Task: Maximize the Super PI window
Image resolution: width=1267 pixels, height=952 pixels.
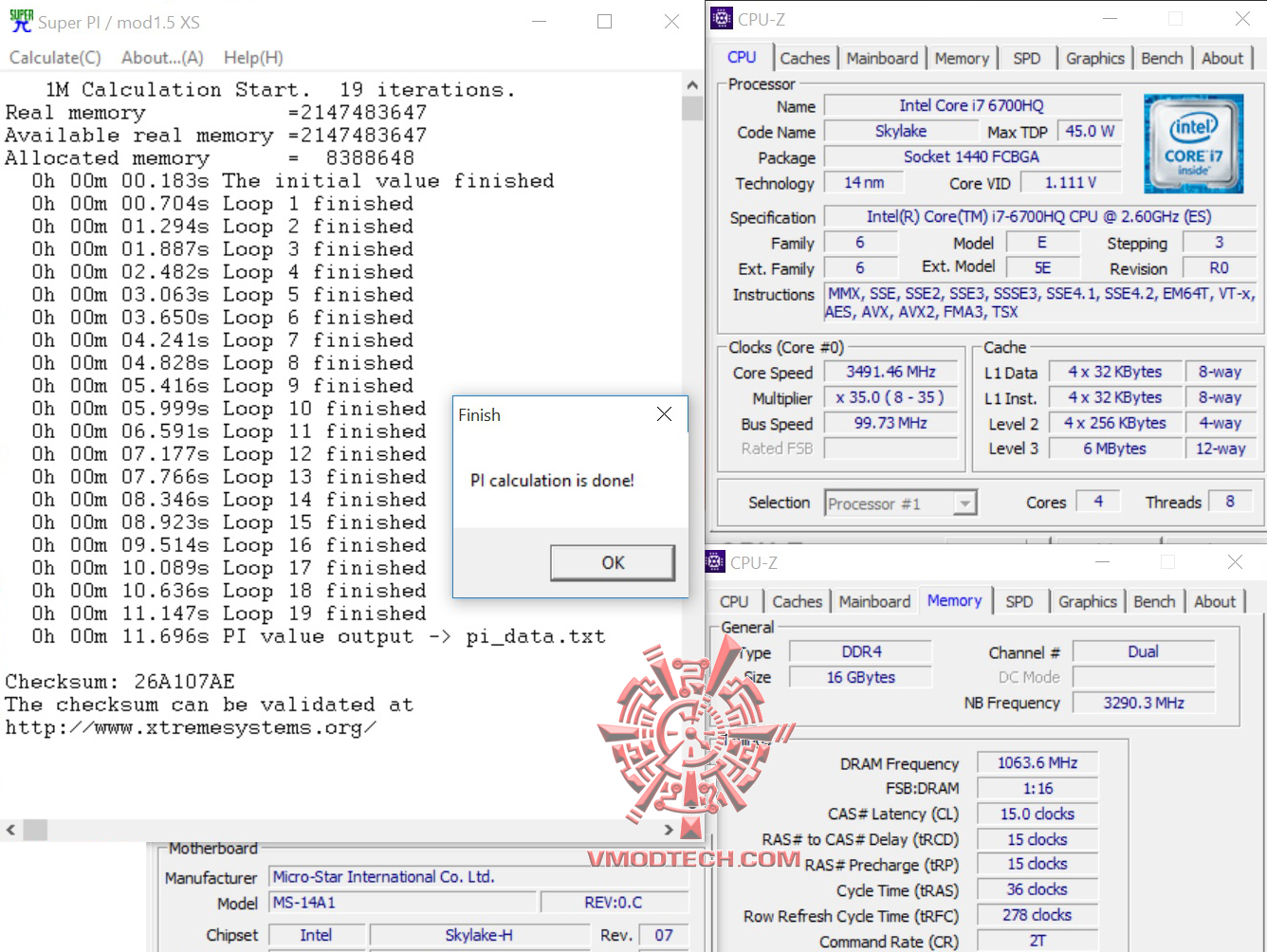Action: point(604,22)
